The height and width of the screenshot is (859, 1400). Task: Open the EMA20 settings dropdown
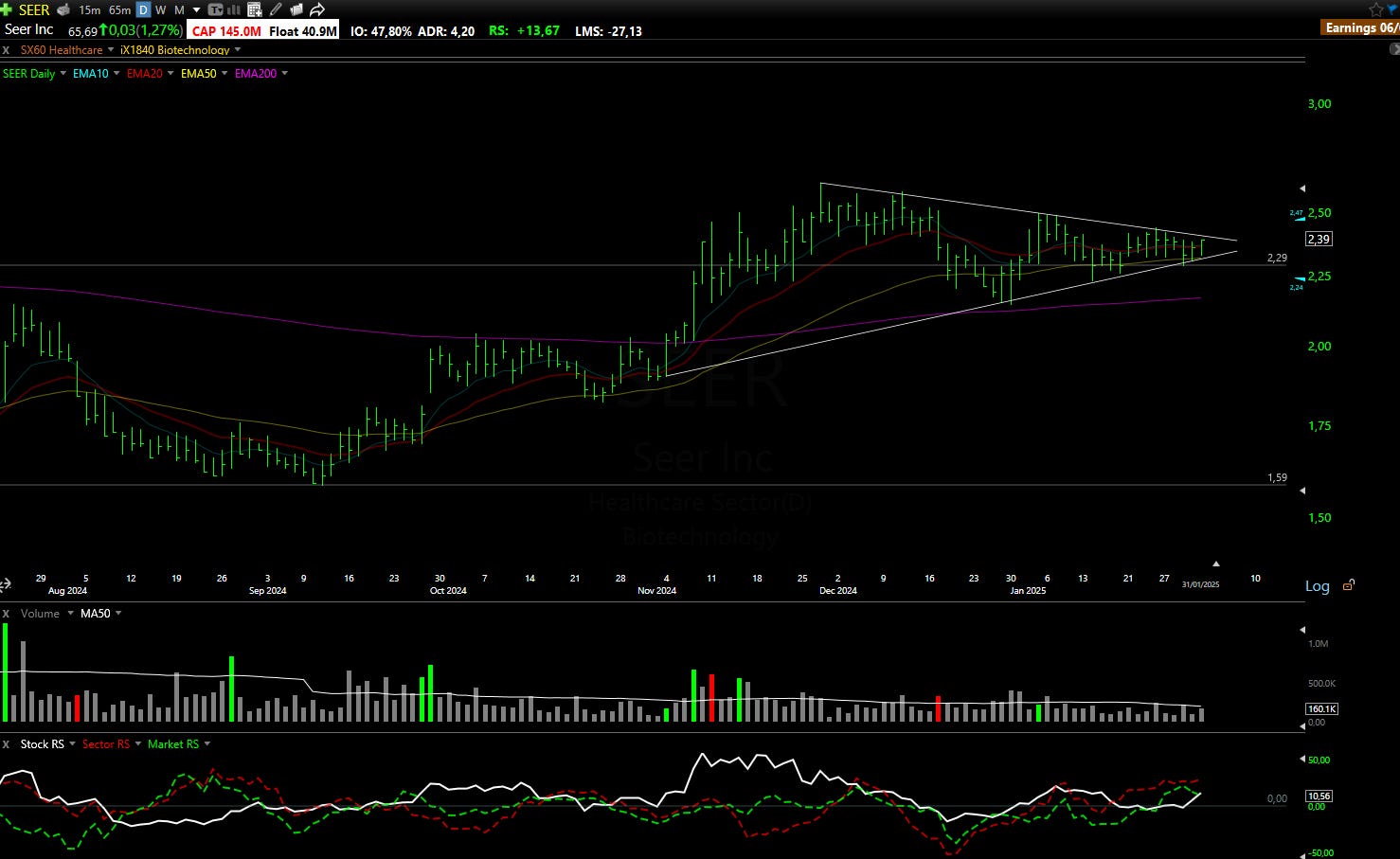pos(171,73)
